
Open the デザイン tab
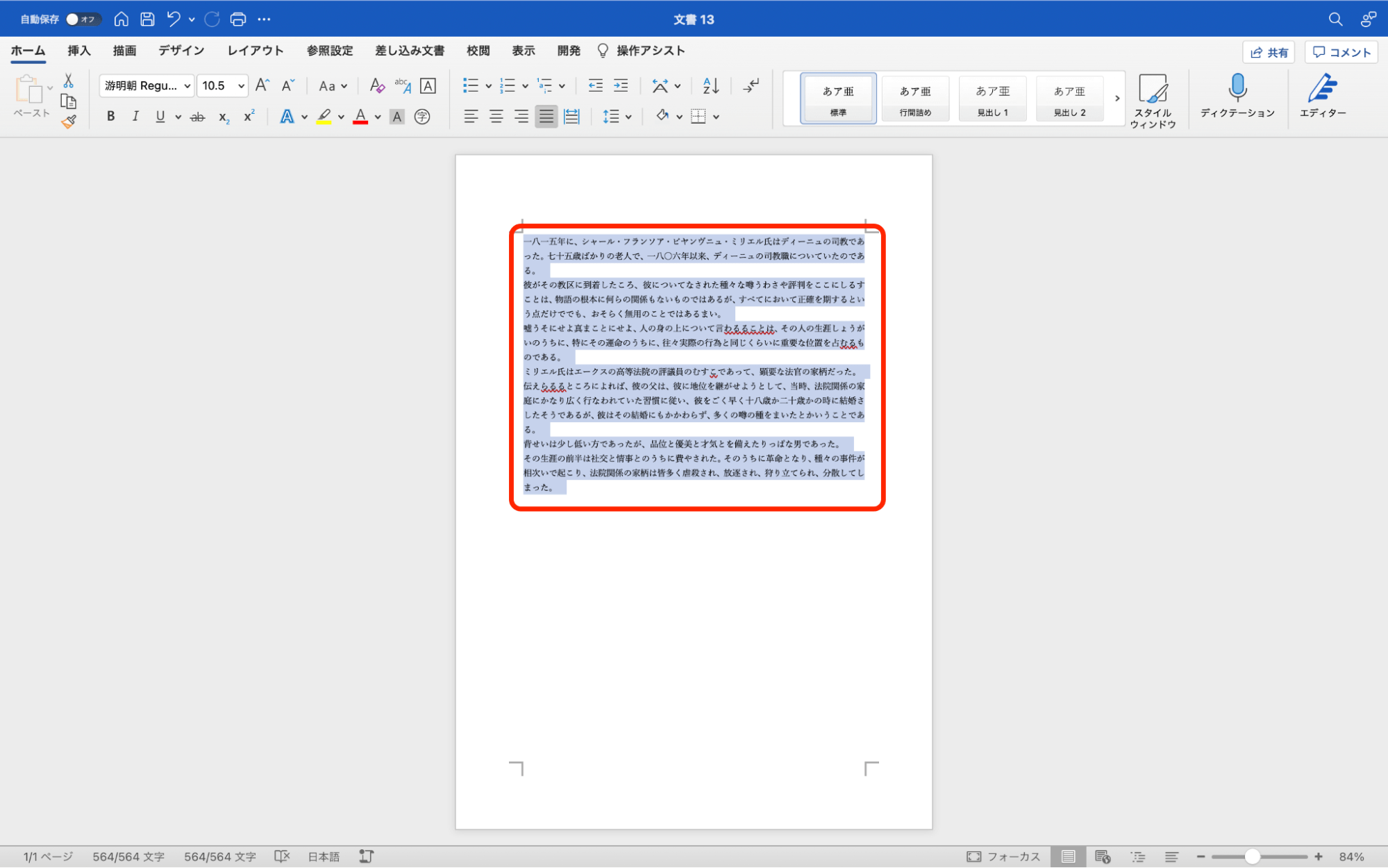[x=181, y=51]
